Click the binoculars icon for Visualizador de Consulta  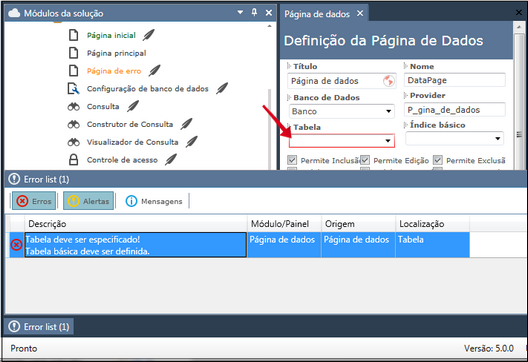coord(73,142)
